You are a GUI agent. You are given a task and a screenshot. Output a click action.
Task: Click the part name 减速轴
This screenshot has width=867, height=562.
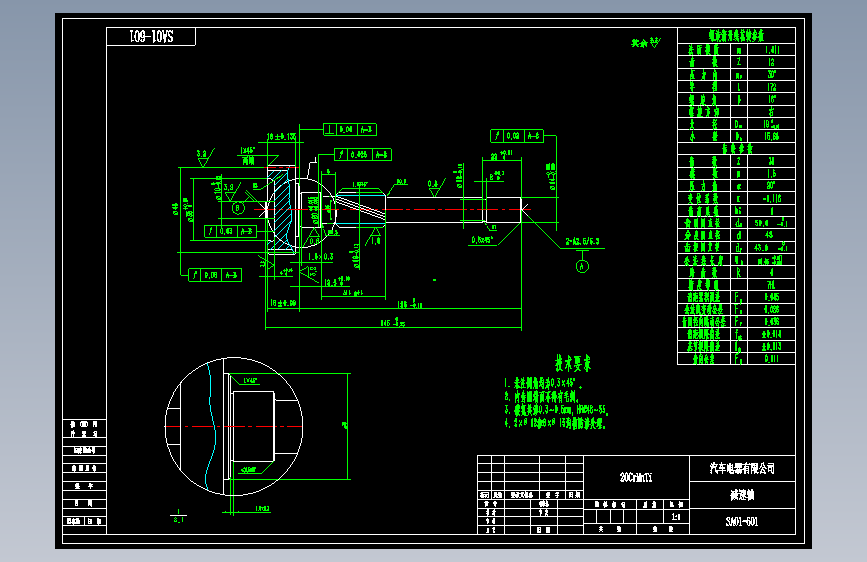coord(742,495)
